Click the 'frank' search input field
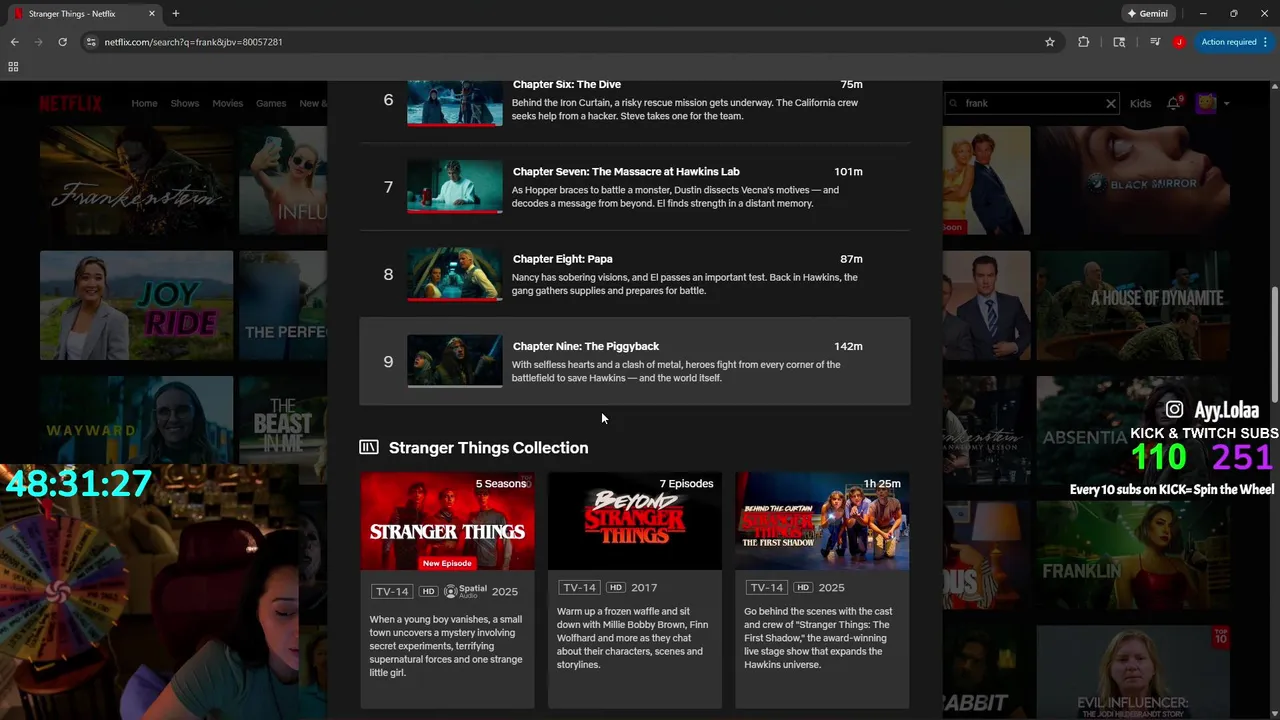The height and width of the screenshot is (720, 1280). coord(1030,103)
